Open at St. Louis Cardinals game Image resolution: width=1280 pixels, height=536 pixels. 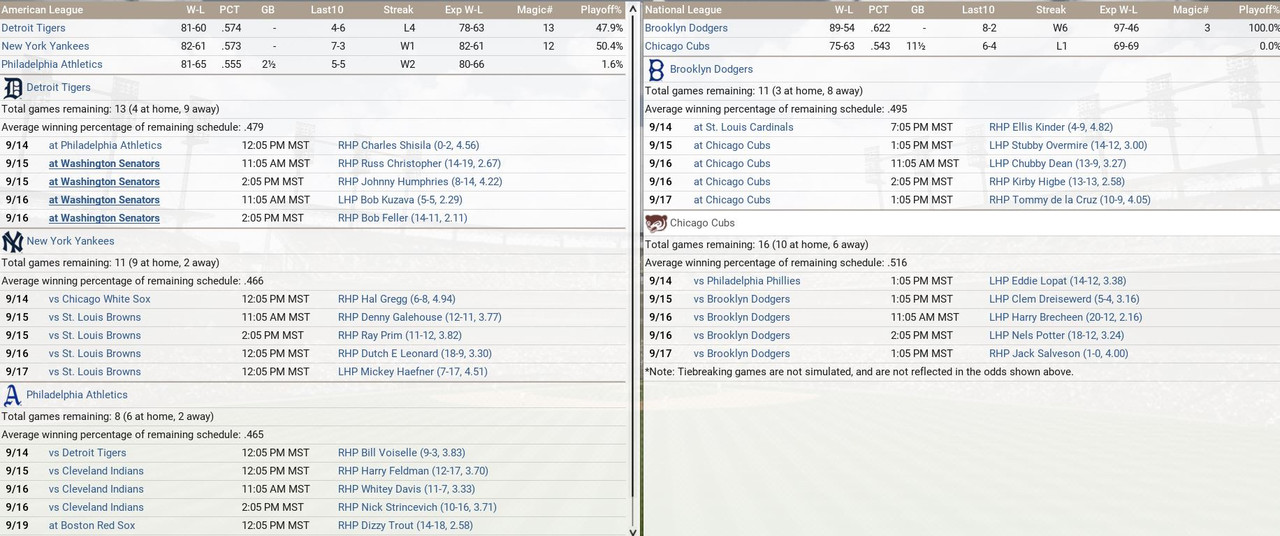(744, 127)
